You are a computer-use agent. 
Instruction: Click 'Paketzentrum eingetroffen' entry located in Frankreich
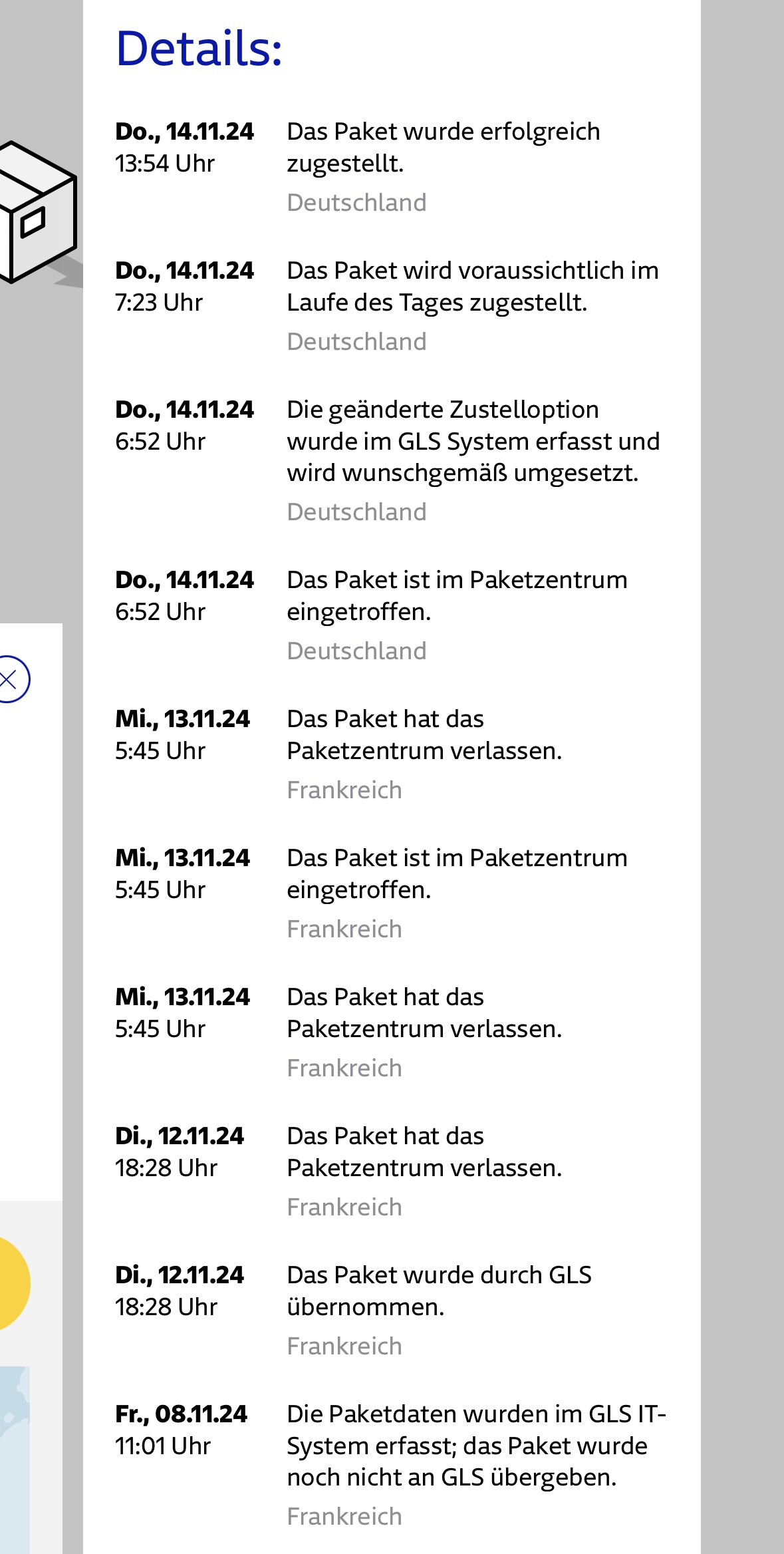click(x=457, y=873)
